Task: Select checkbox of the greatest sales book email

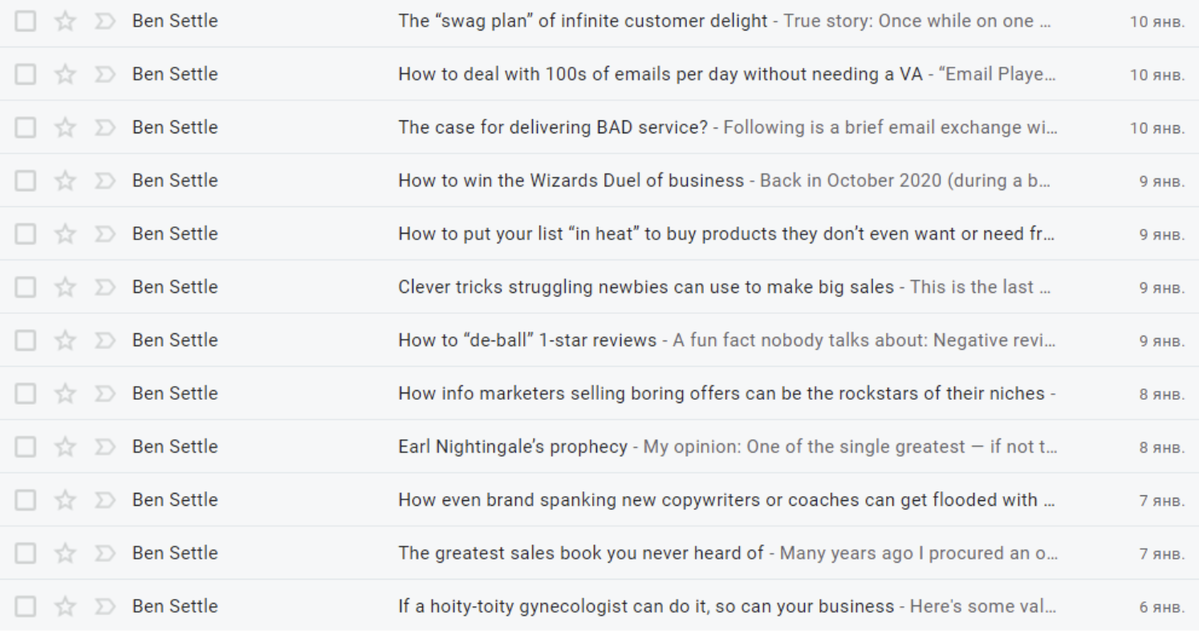Action: 25,552
